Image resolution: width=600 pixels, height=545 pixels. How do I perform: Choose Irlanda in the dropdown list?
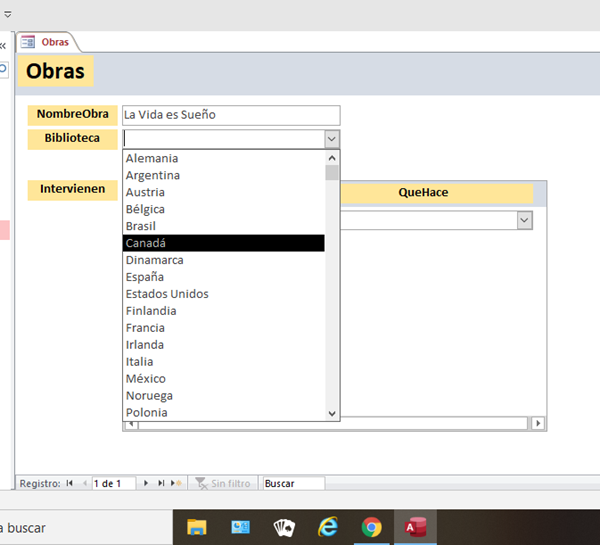[x=223, y=344]
